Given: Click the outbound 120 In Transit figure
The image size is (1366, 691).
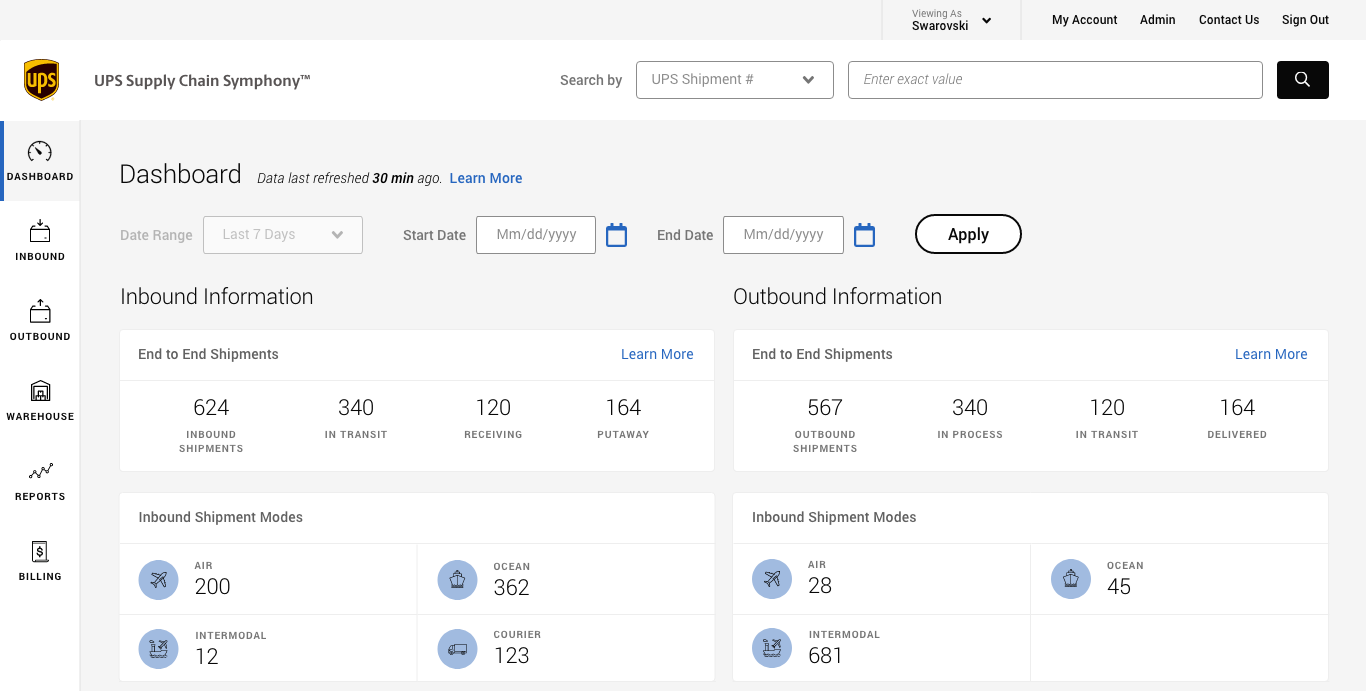Looking at the screenshot, I should click(1107, 407).
